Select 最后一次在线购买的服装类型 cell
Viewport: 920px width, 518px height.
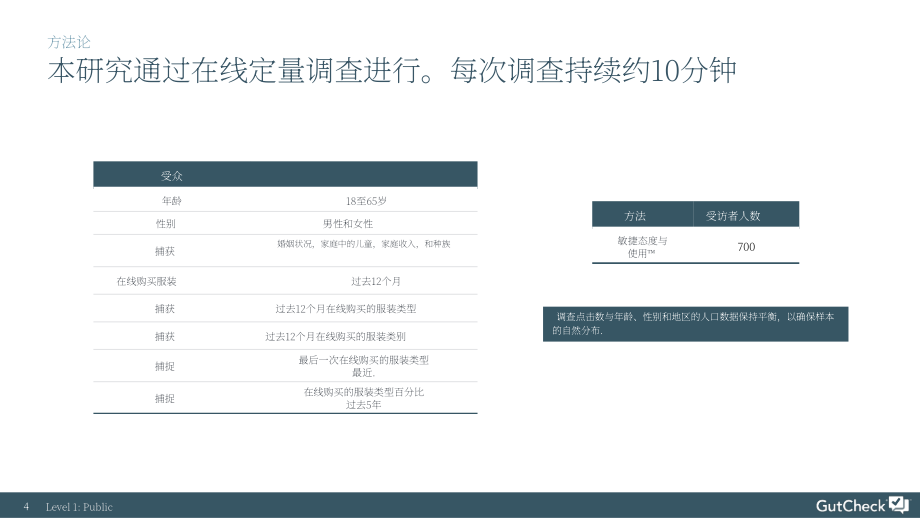pos(364,366)
